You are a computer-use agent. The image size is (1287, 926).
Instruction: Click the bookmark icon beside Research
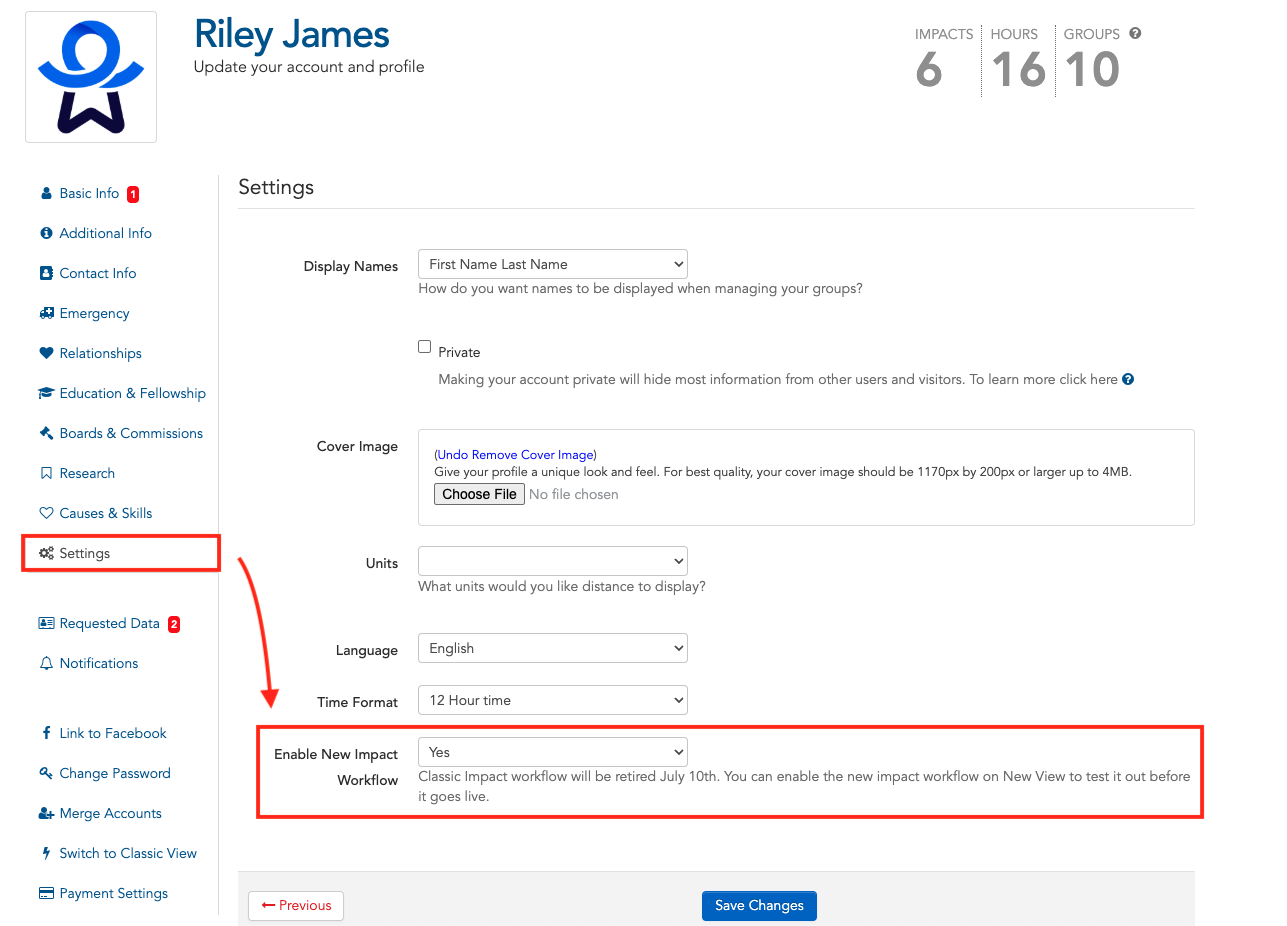(x=46, y=473)
